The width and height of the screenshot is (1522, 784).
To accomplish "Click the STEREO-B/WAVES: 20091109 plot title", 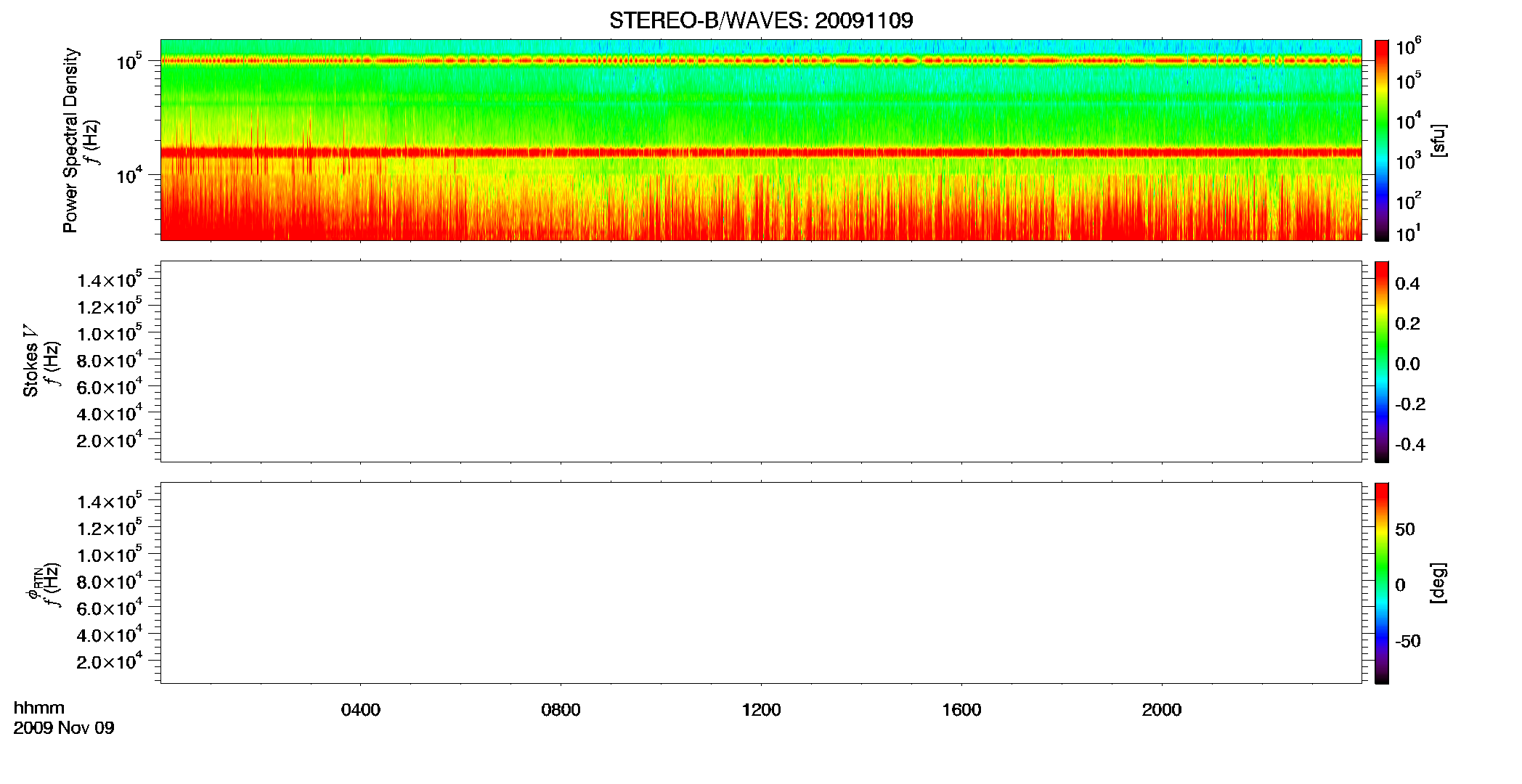I will [761, 20].
